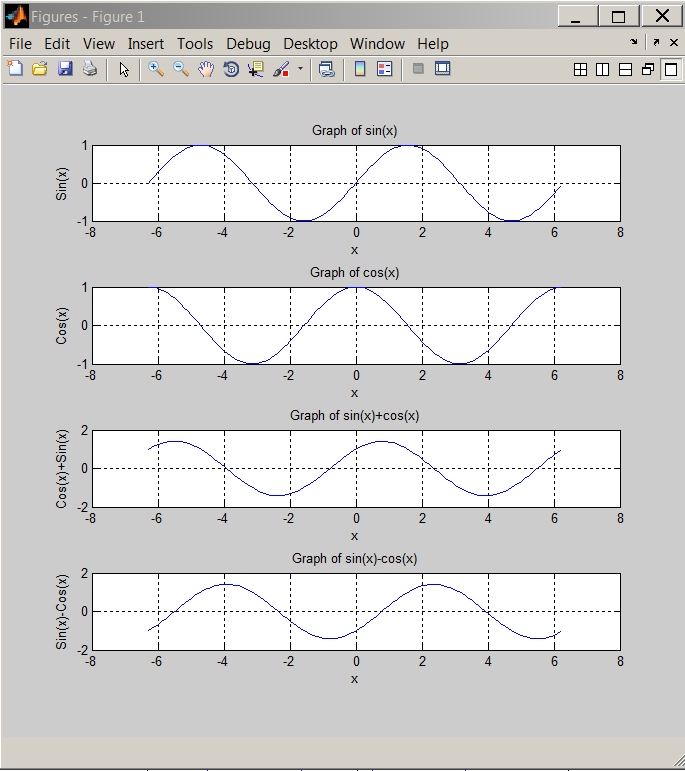Select the Rotate 3D tool

(231, 69)
